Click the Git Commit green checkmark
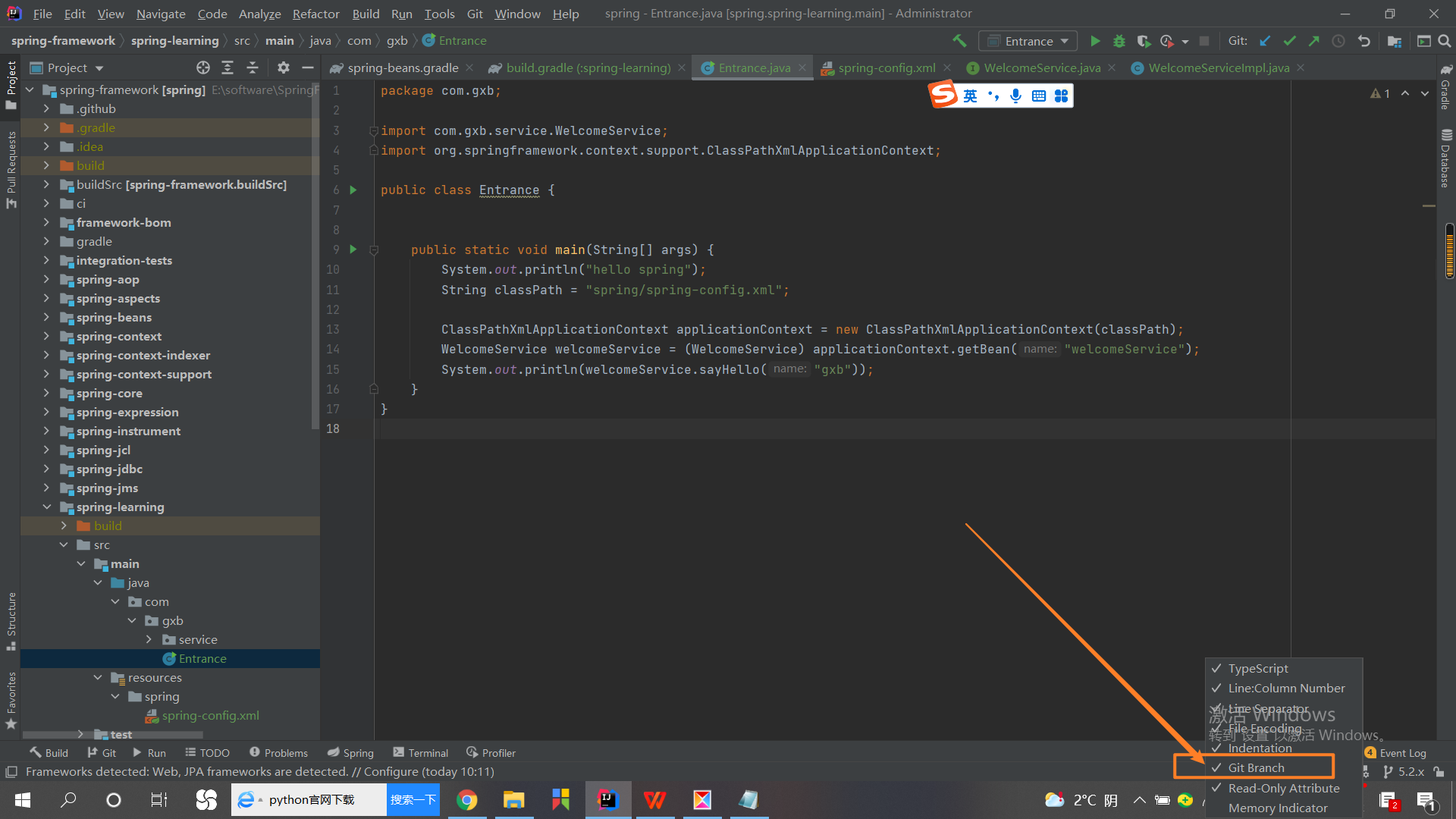Image resolution: width=1456 pixels, height=819 pixels. click(1289, 41)
